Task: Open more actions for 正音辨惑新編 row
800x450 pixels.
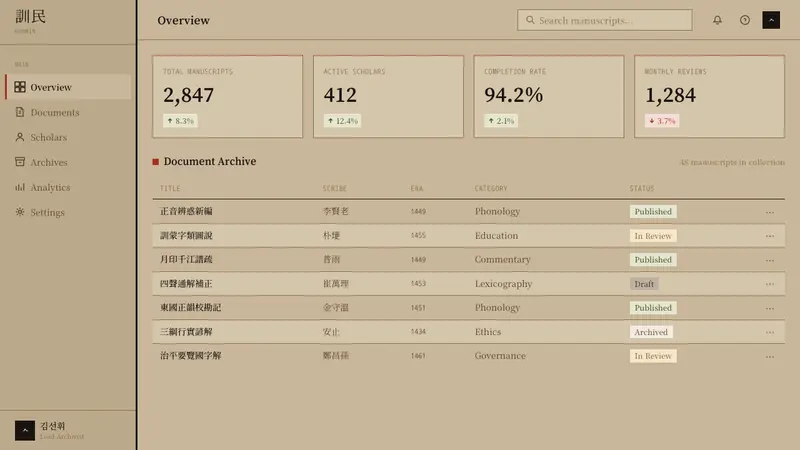Action: point(770,212)
